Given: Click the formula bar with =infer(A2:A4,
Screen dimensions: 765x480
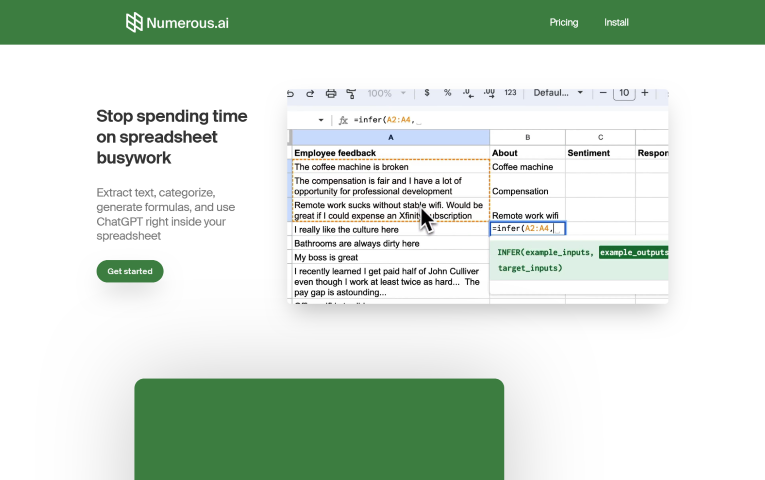Looking at the screenshot, I should (507, 120).
